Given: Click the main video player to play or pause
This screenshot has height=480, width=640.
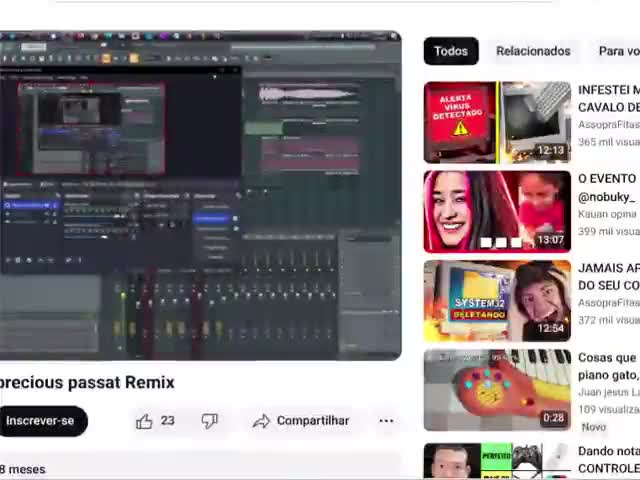Looking at the screenshot, I should (x=200, y=195).
